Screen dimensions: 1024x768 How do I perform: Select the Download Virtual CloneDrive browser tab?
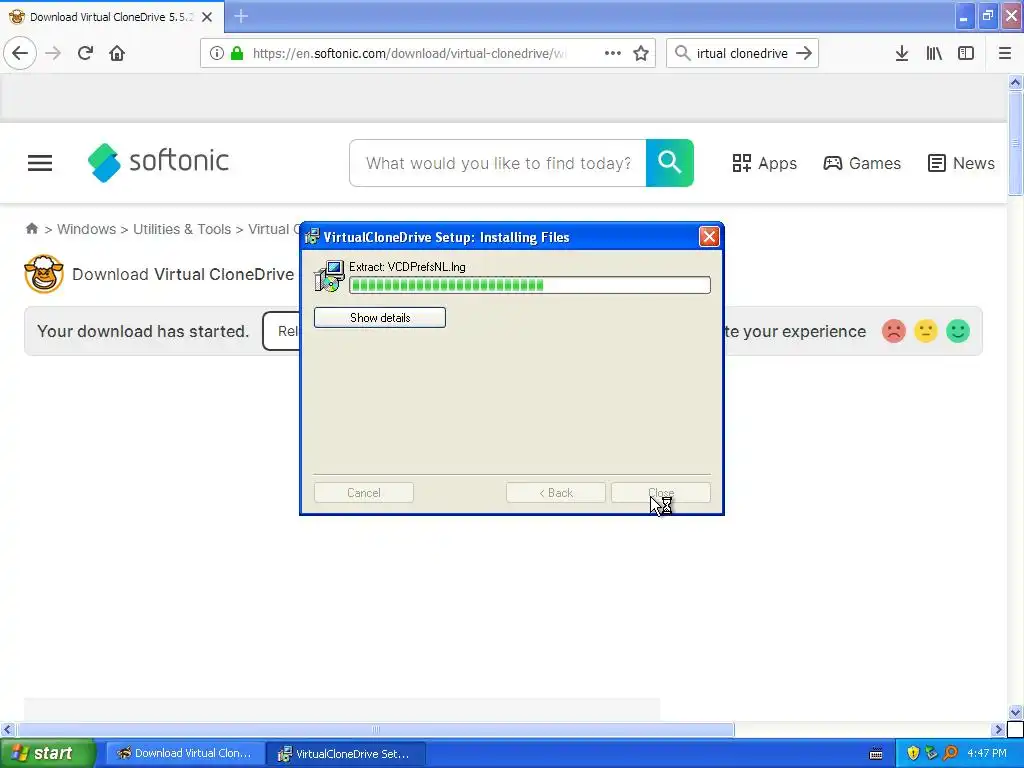coord(111,17)
